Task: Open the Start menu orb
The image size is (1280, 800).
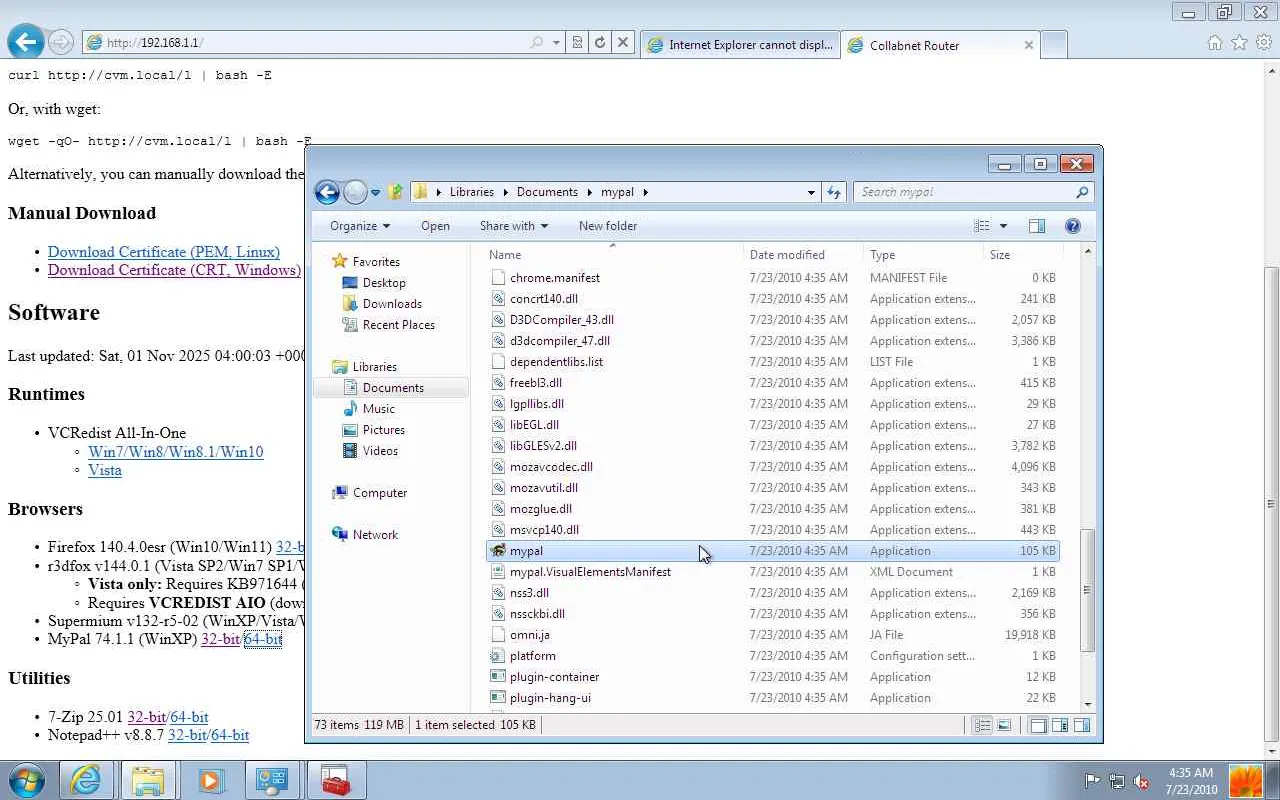Action: (26, 780)
